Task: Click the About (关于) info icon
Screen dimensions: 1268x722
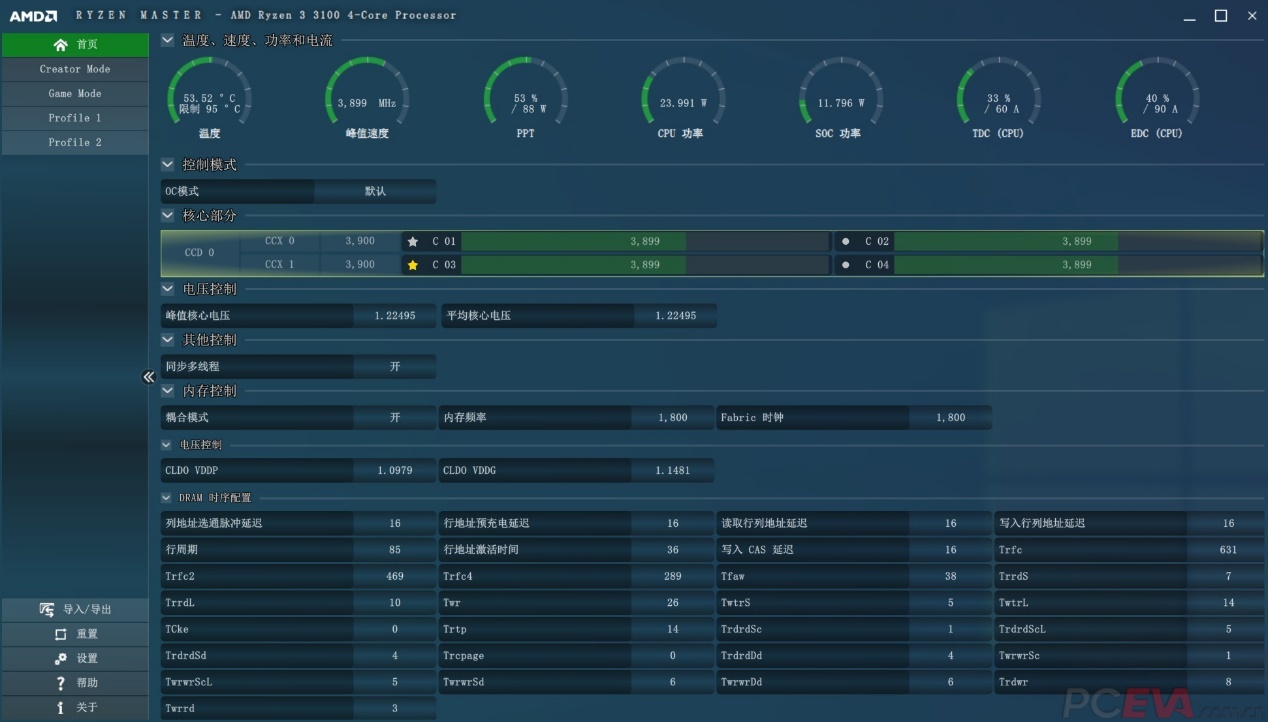Action: (60, 707)
